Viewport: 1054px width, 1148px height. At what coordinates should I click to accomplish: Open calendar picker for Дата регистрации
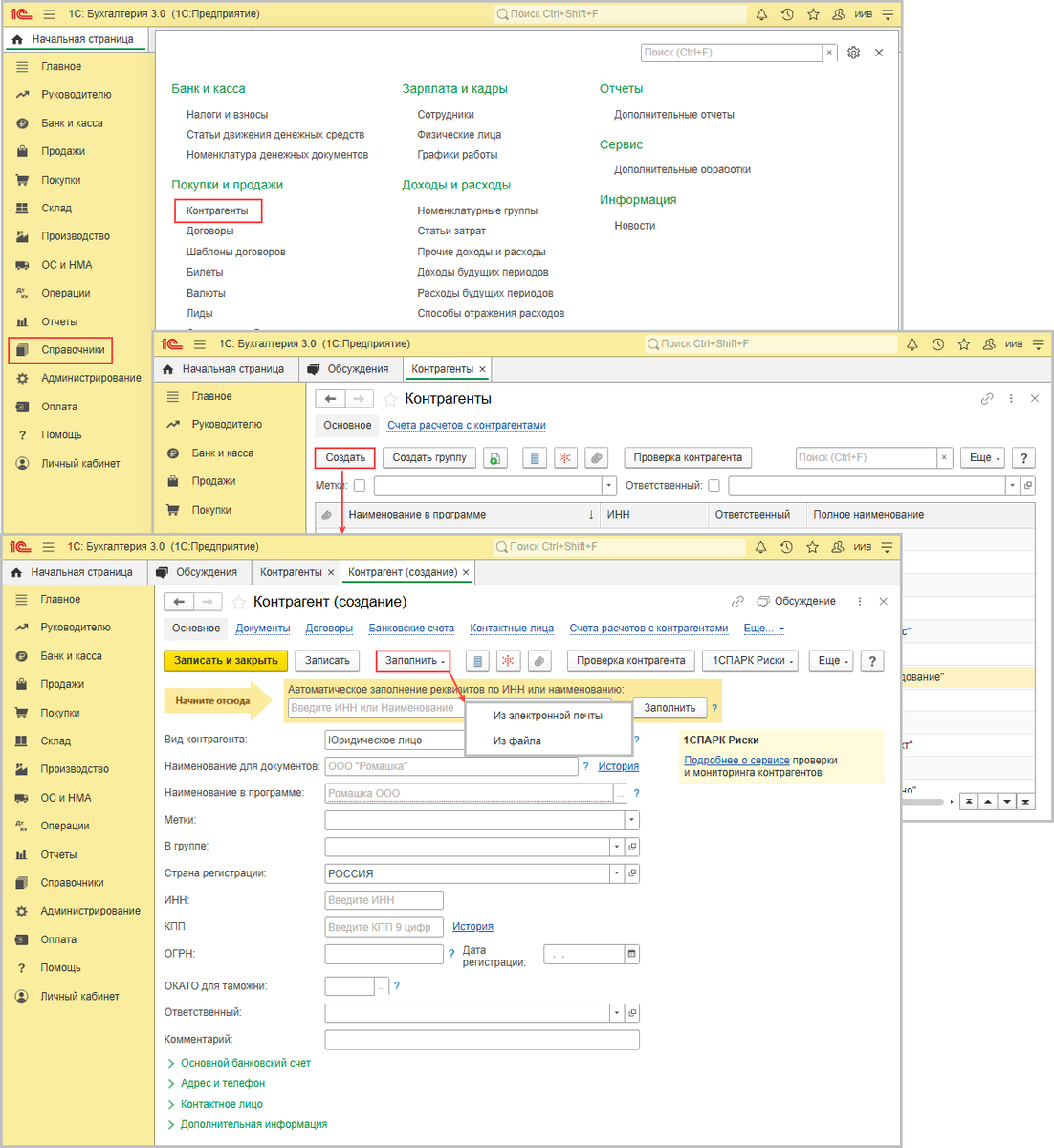click(x=631, y=954)
